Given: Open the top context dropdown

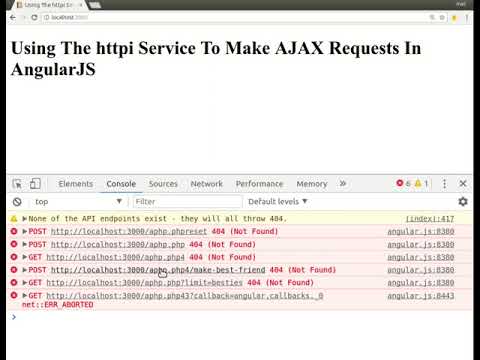Looking at the screenshot, I should tap(78, 202).
